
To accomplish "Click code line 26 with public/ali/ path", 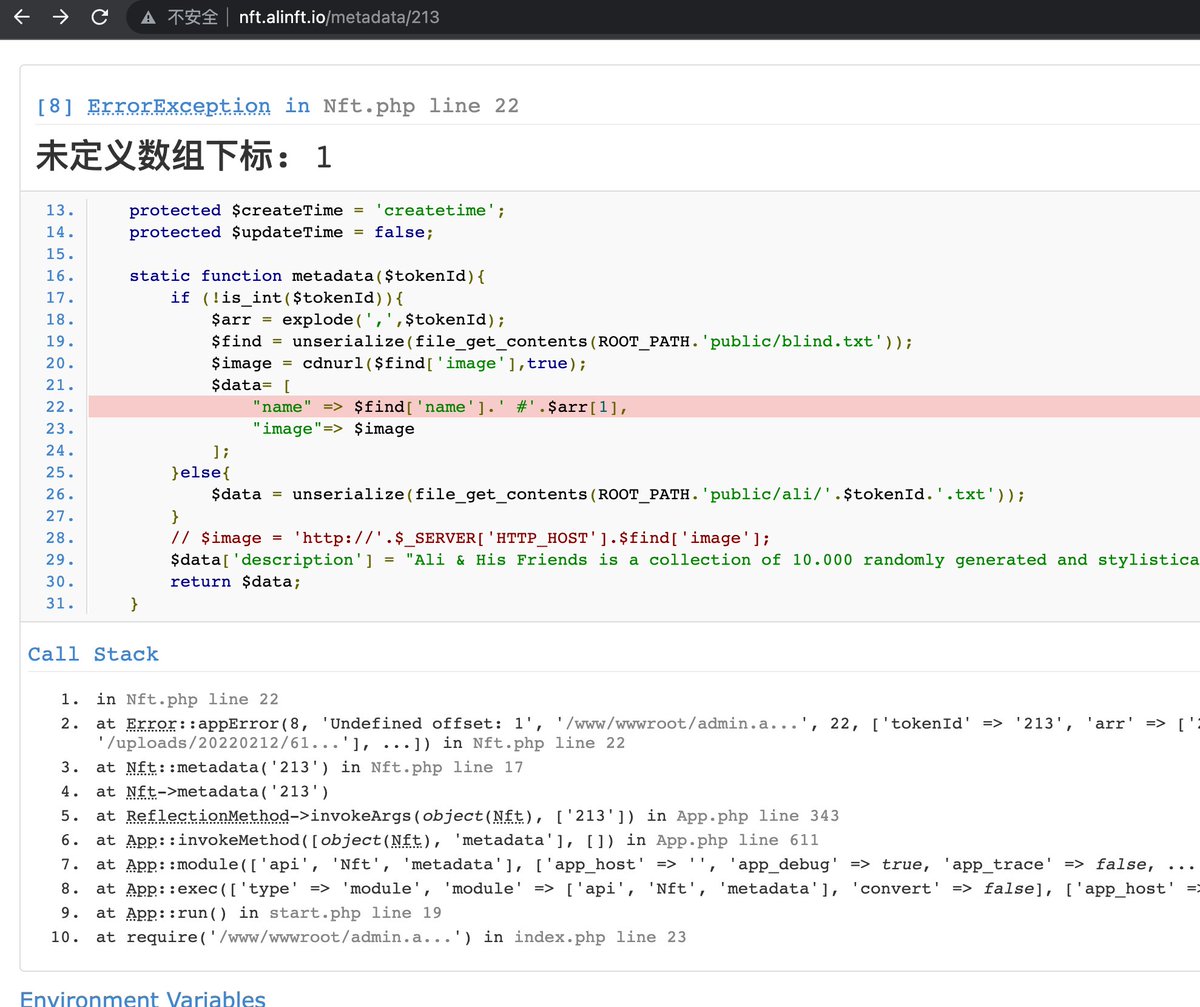I will (618, 494).
